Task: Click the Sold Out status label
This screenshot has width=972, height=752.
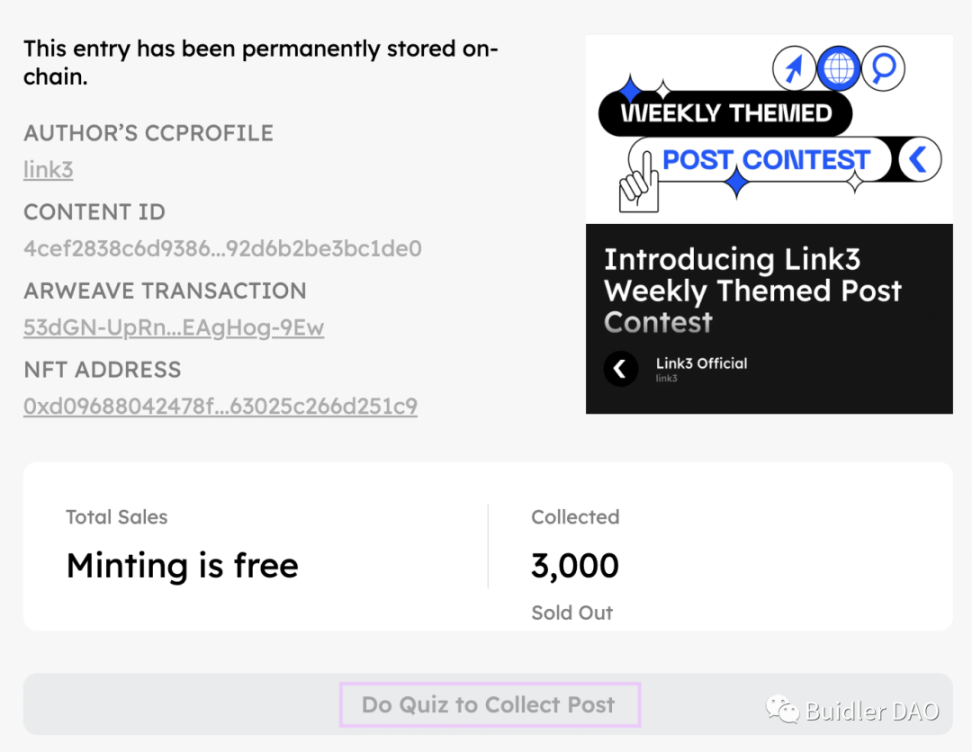Action: 572,613
